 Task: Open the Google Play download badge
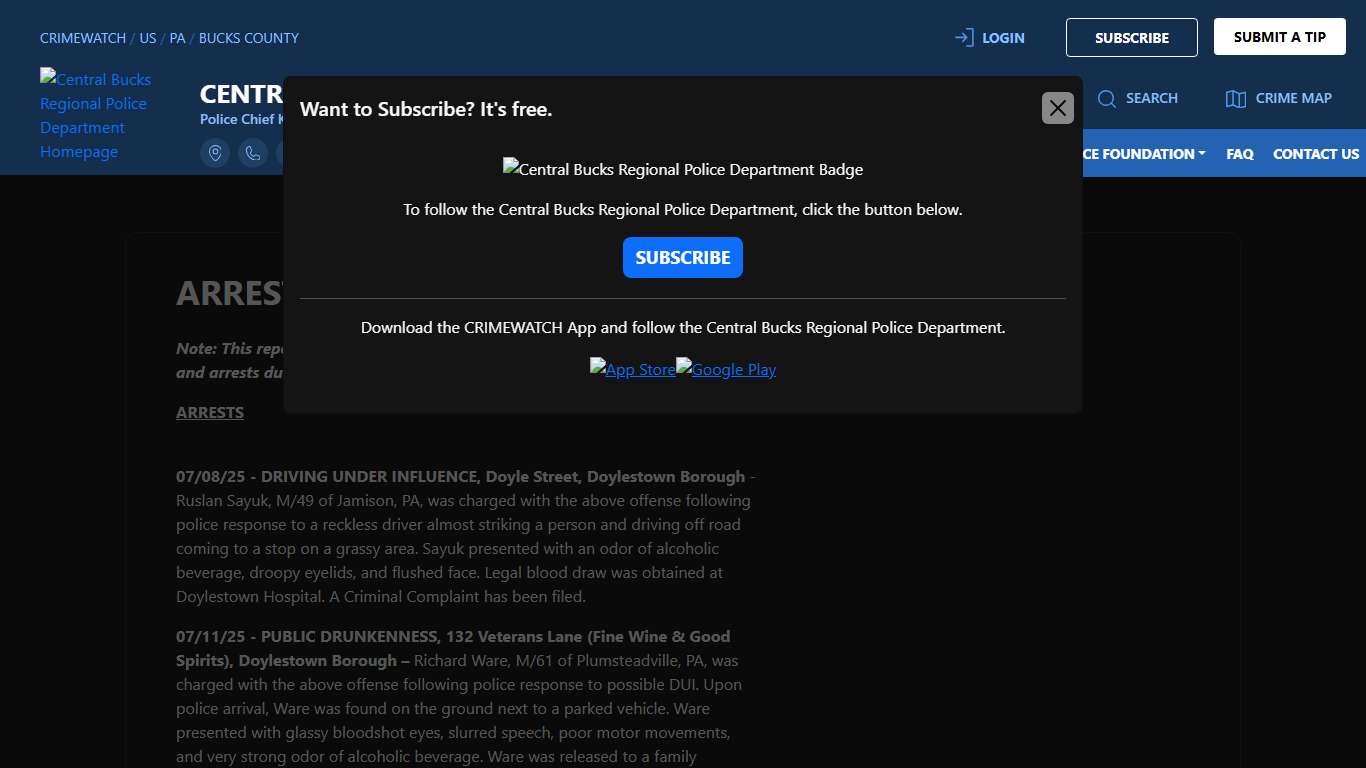pos(726,369)
